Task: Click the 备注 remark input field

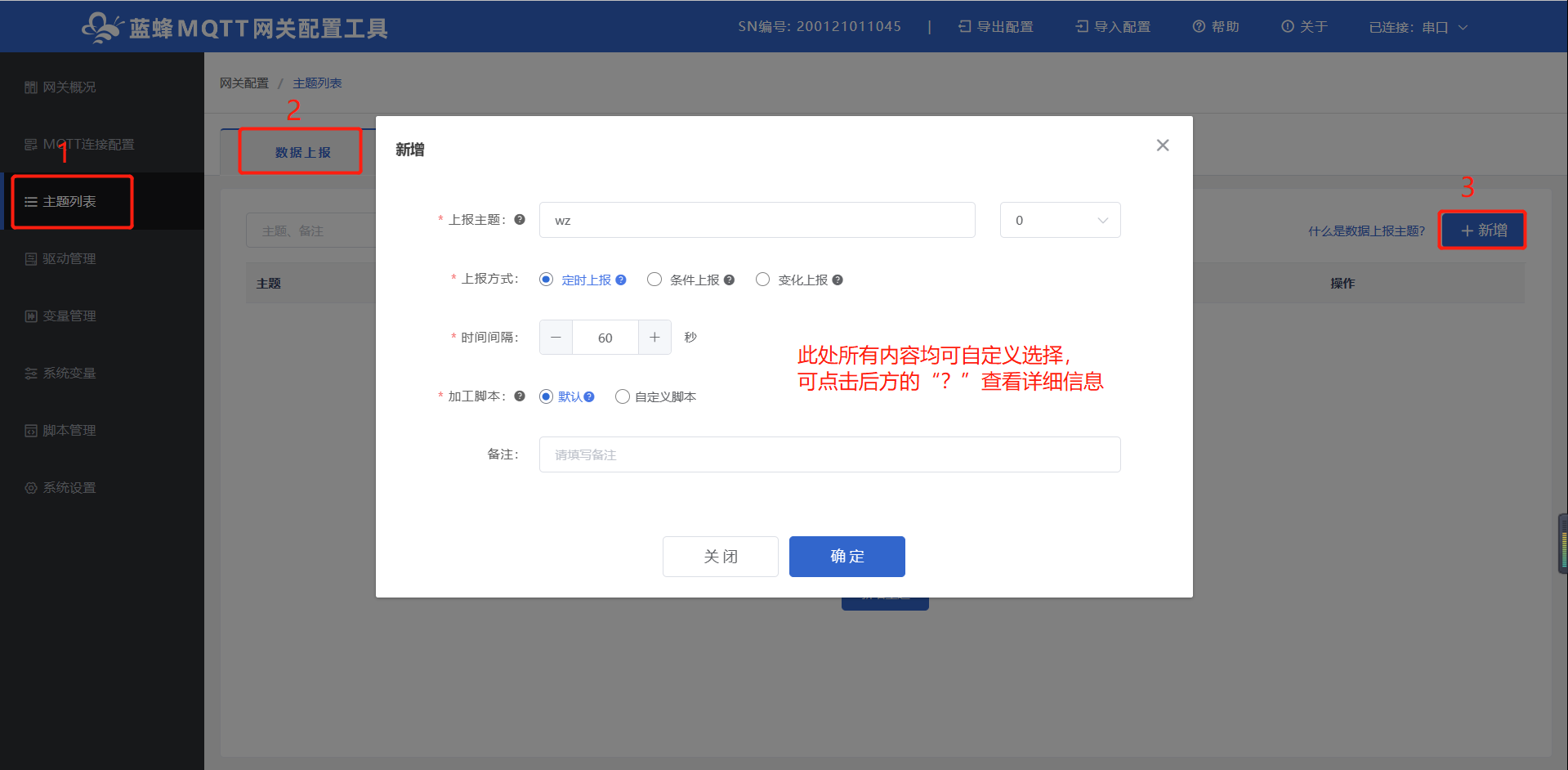Action: [829, 454]
